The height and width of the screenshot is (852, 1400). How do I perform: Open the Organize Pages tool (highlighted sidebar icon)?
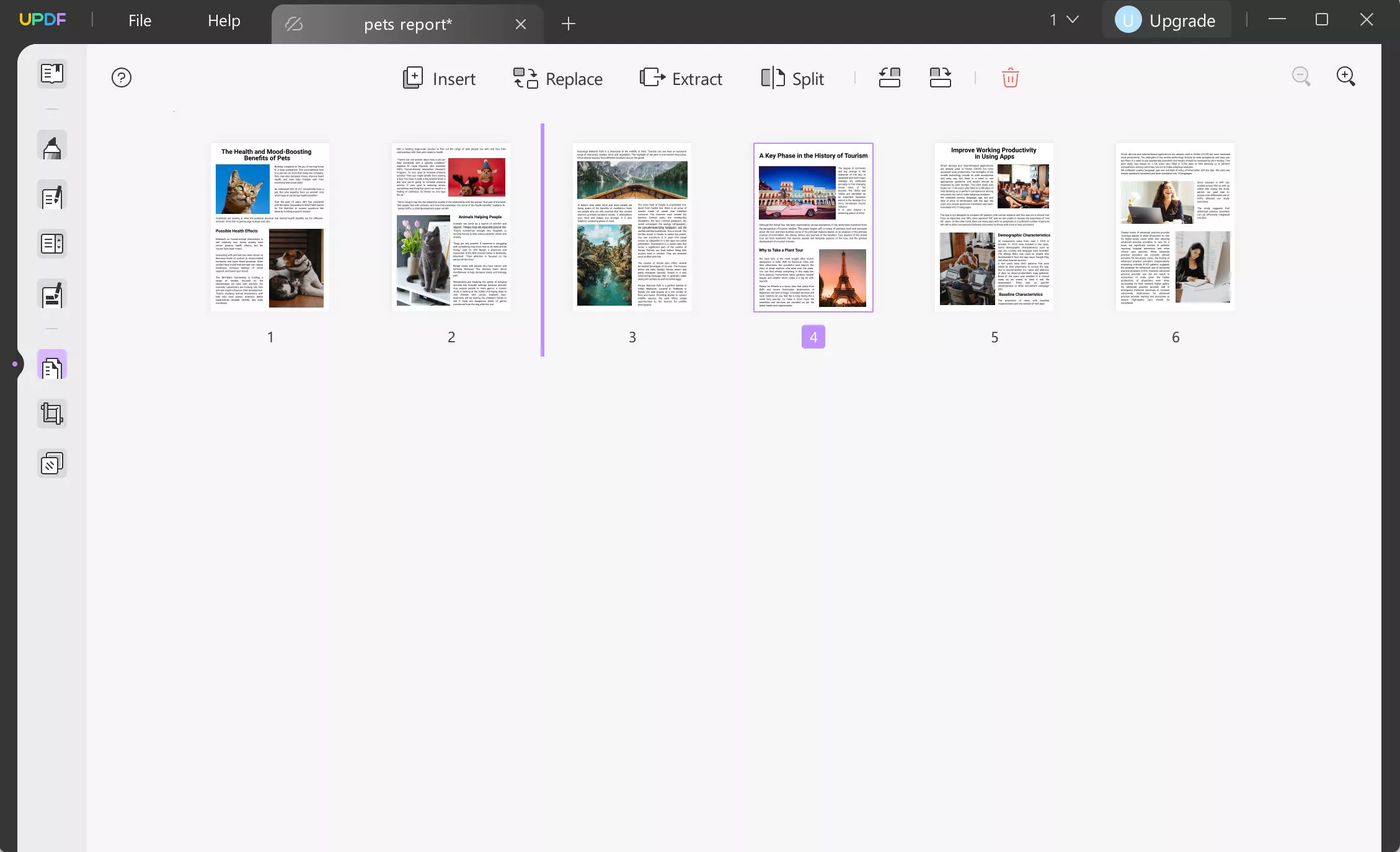[x=51, y=365]
